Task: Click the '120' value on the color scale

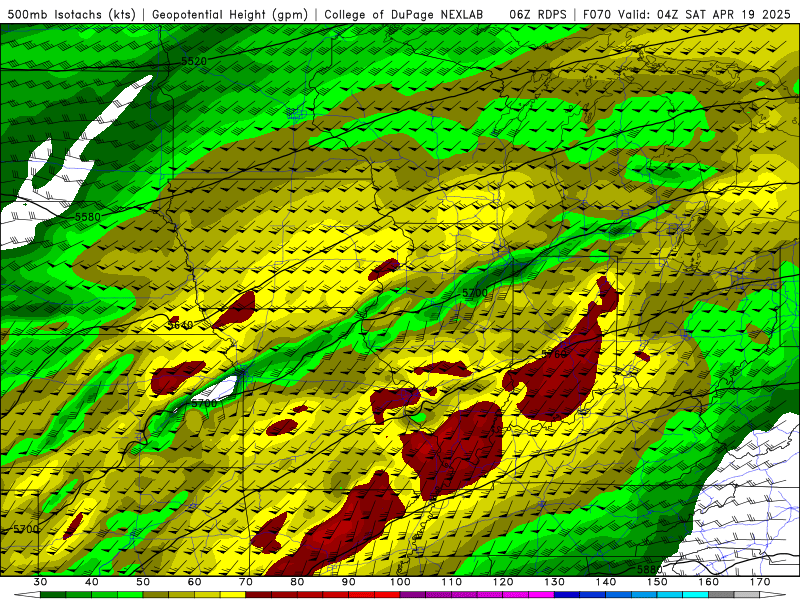Action: (503, 582)
